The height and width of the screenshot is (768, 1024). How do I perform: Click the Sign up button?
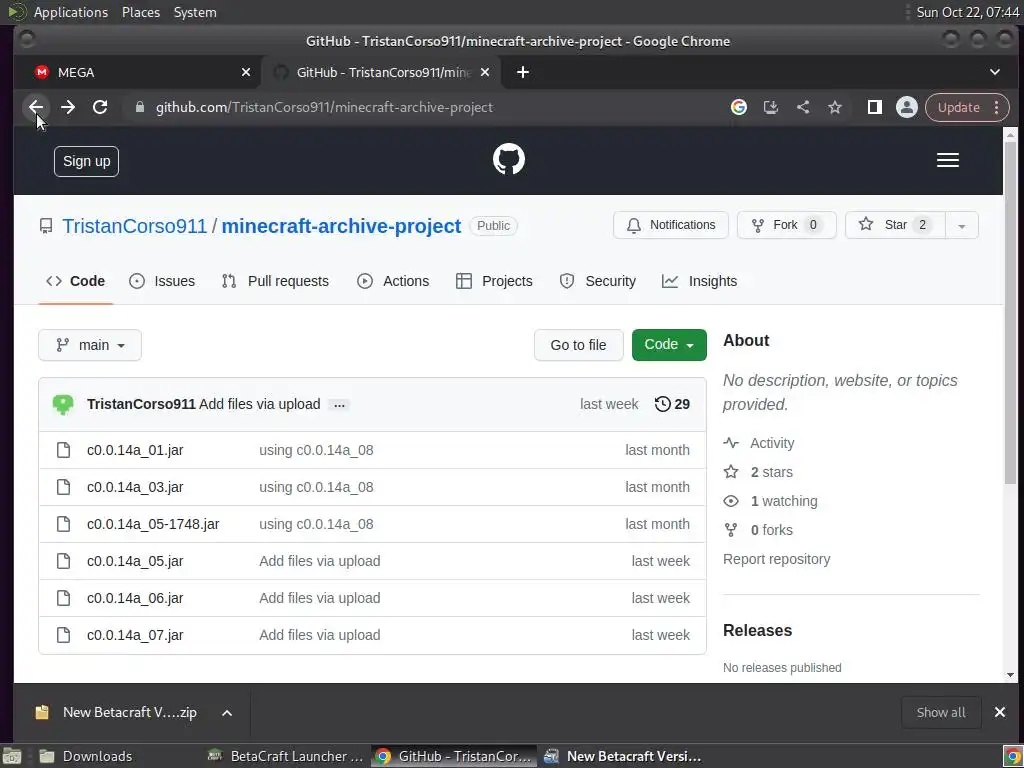coord(86,161)
